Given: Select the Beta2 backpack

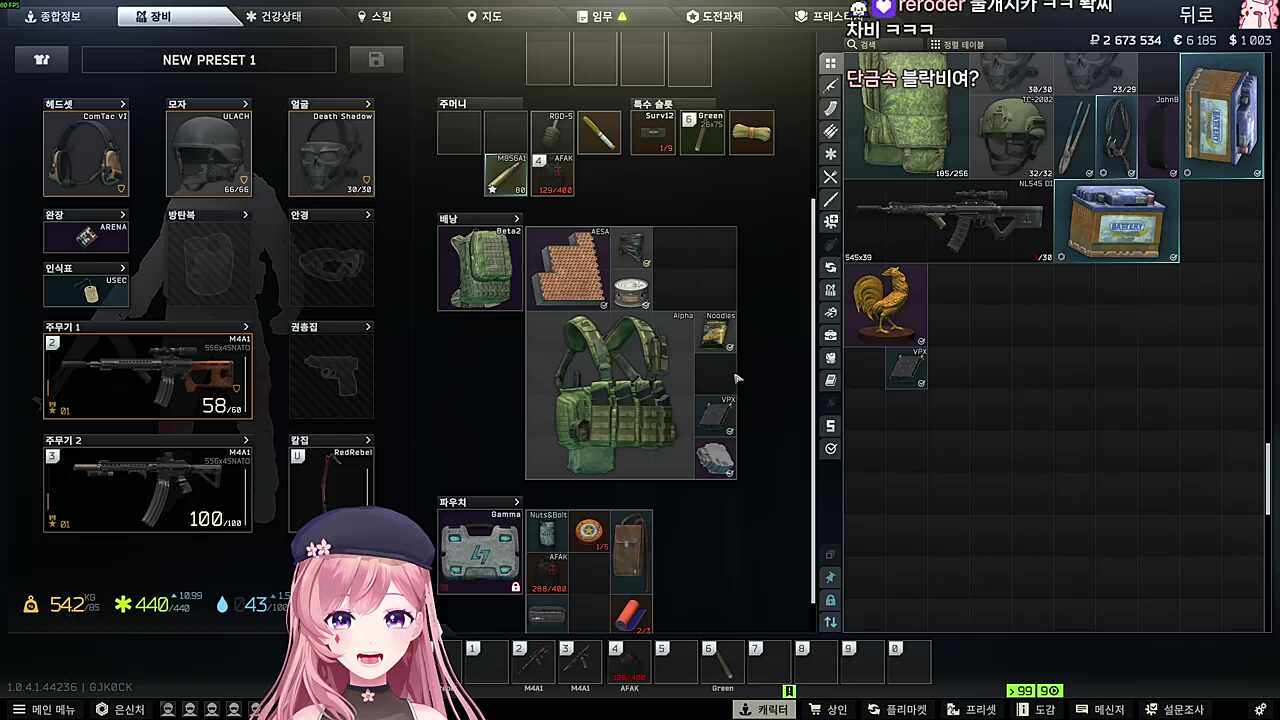Looking at the screenshot, I should click(x=480, y=268).
